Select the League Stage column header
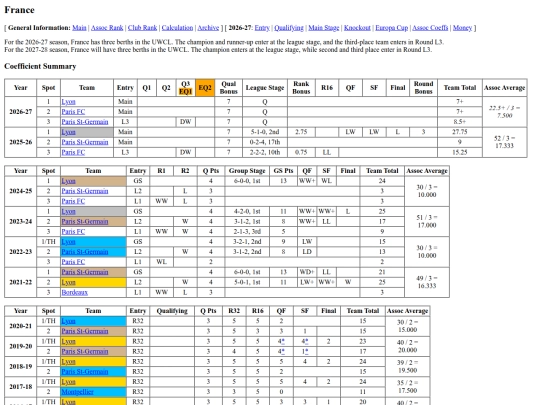540x405 pixels. 264,87
